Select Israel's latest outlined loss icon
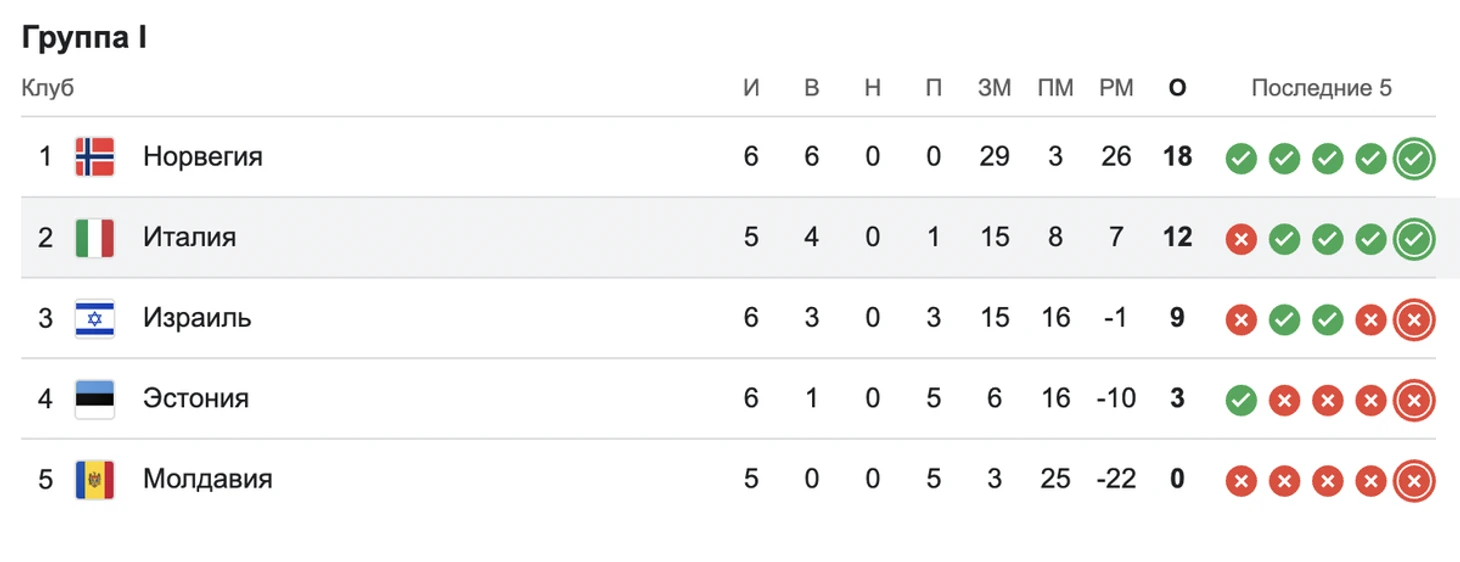 click(x=1414, y=320)
